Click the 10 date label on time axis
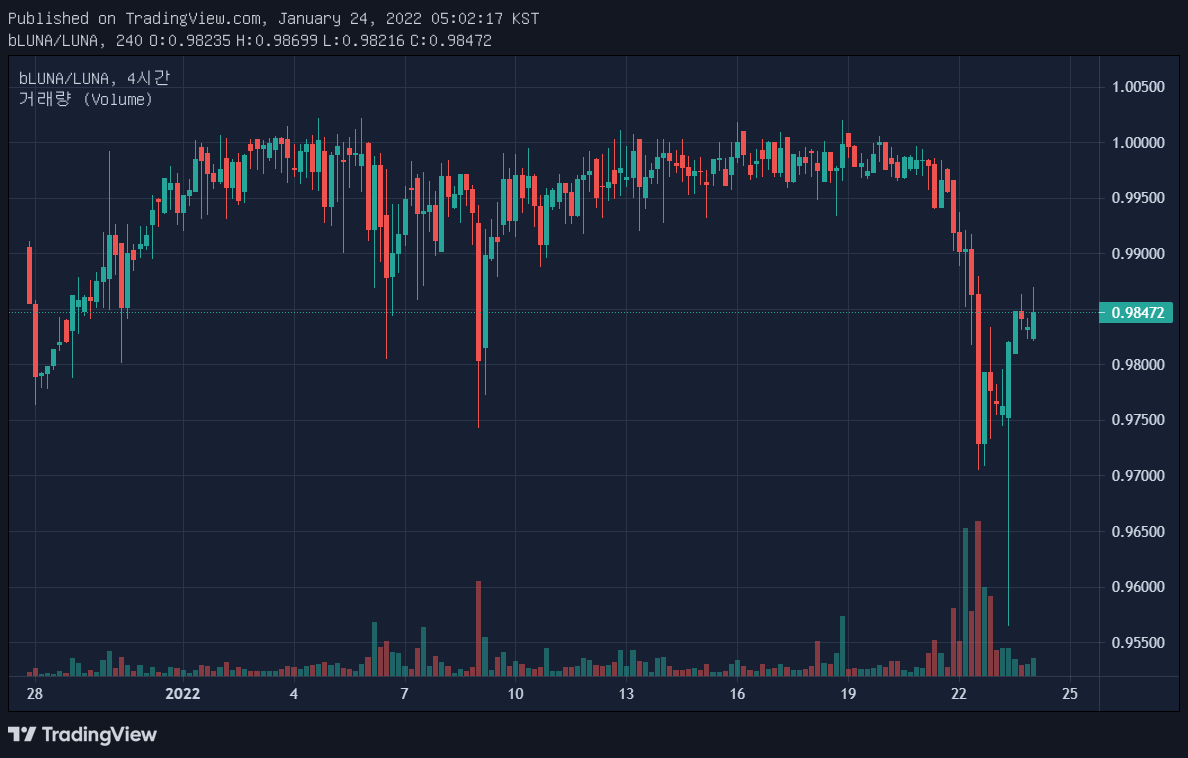 [515, 694]
